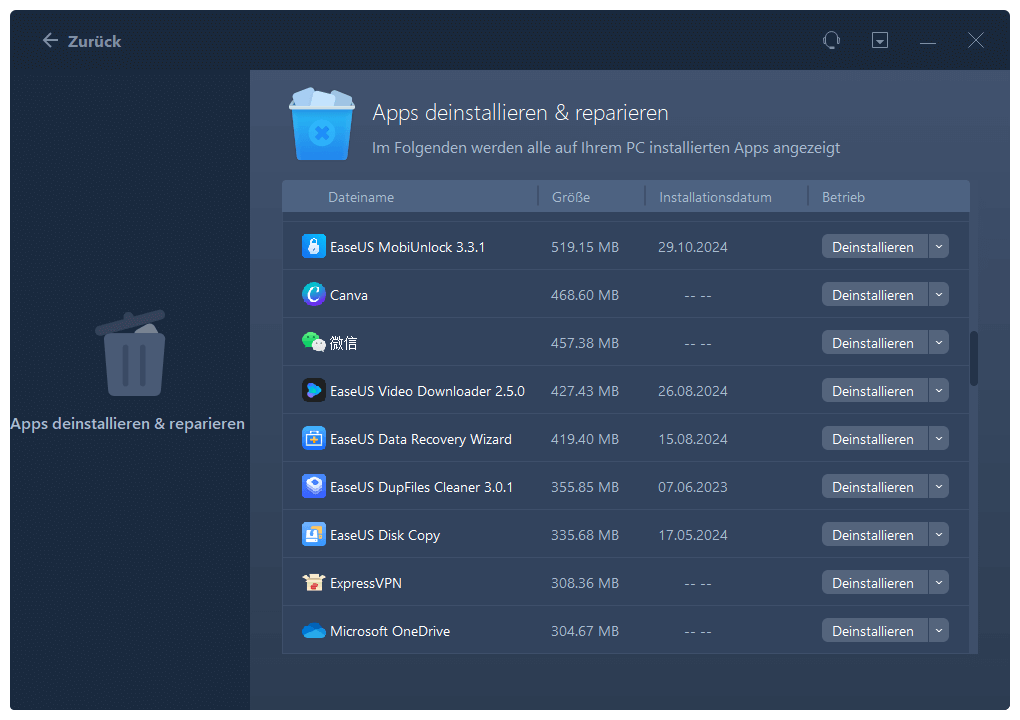Uninstall Canva with Deinstallieren button
Screen dimensions: 1020x720
[x=874, y=295]
